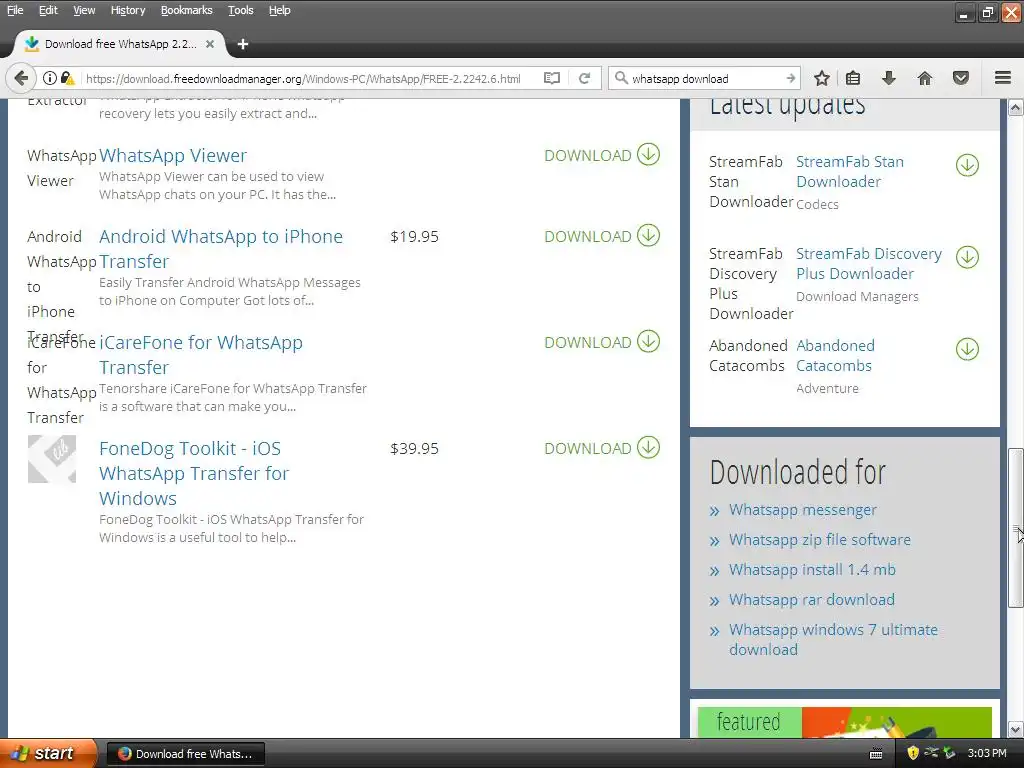Viewport: 1024px width, 768px height.
Task: Click DOWNLOAD text for WhatsApp Viewer
Action: 588,155
